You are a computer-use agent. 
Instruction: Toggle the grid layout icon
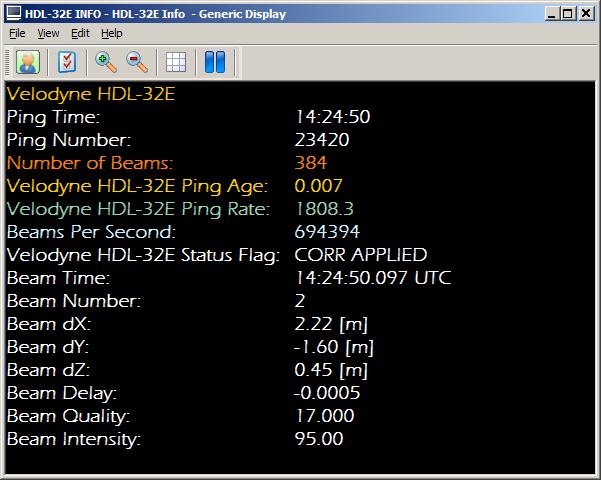click(x=176, y=62)
